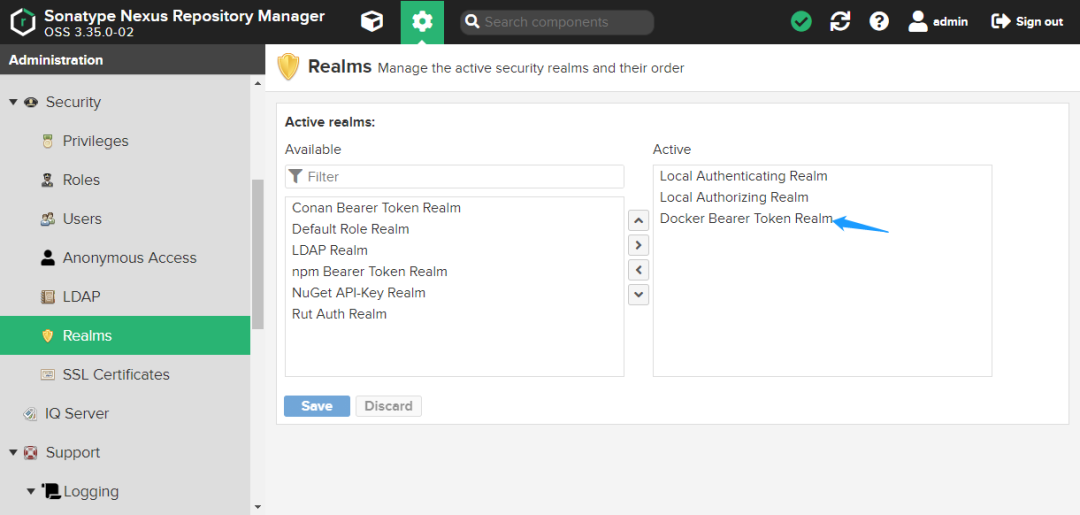The width and height of the screenshot is (1080, 515).
Task: Open the Help question mark icon
Action: (x=879, y=22)
